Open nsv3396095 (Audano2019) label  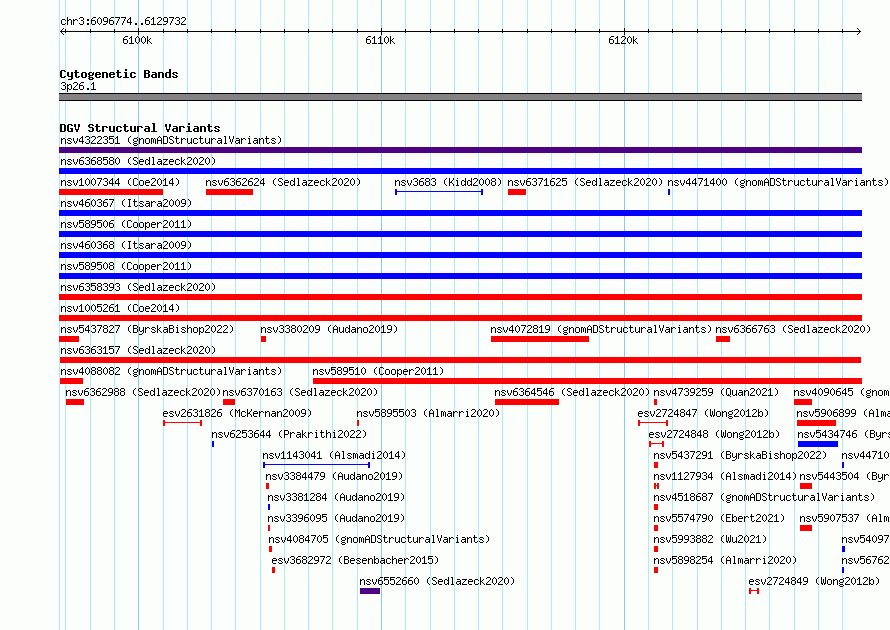pyautogui.click(x=336, y=518)
